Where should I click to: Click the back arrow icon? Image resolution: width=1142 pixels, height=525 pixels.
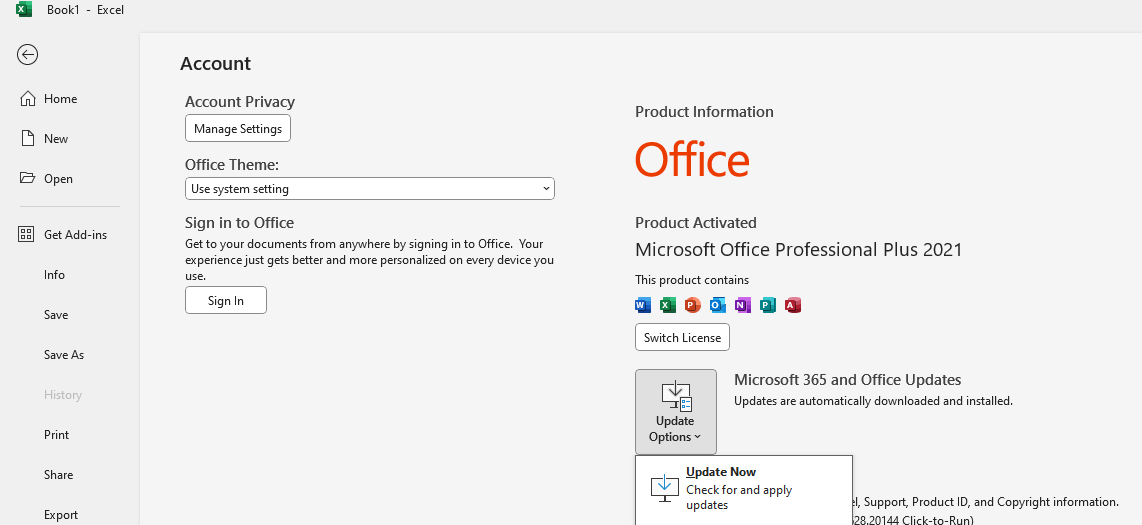coord(27,55)
